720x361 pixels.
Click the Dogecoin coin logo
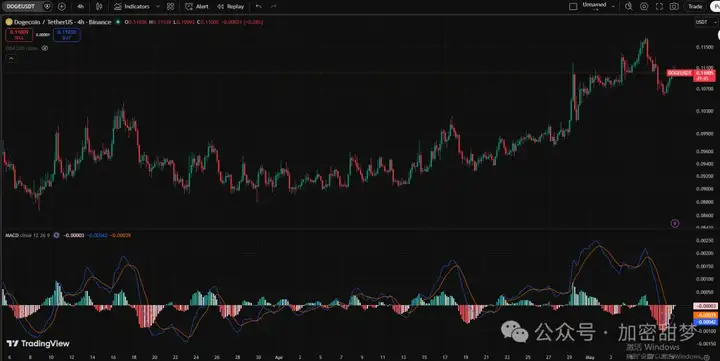pos(9,22)
